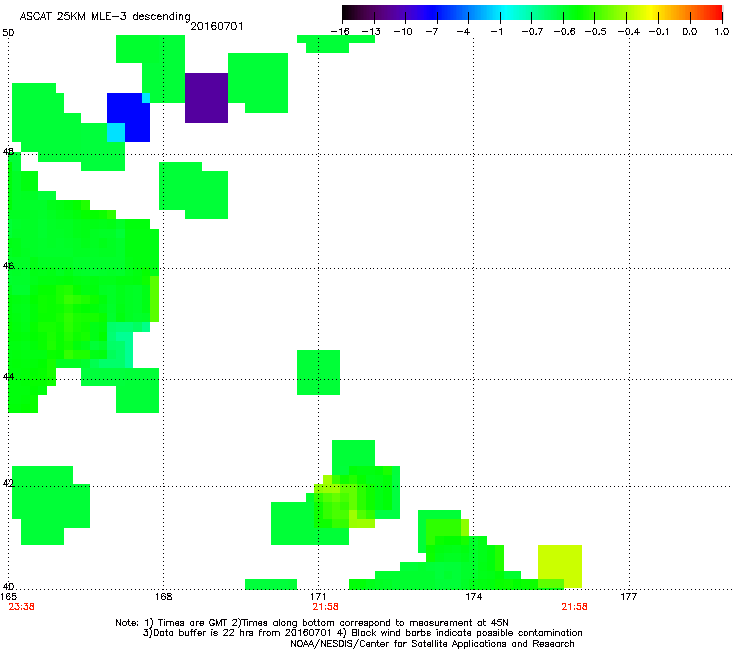Click the NOAA/NESDIS credit line
Image resolution: width=740 pixels, height=650 pixels.
(x=432, y=644)
